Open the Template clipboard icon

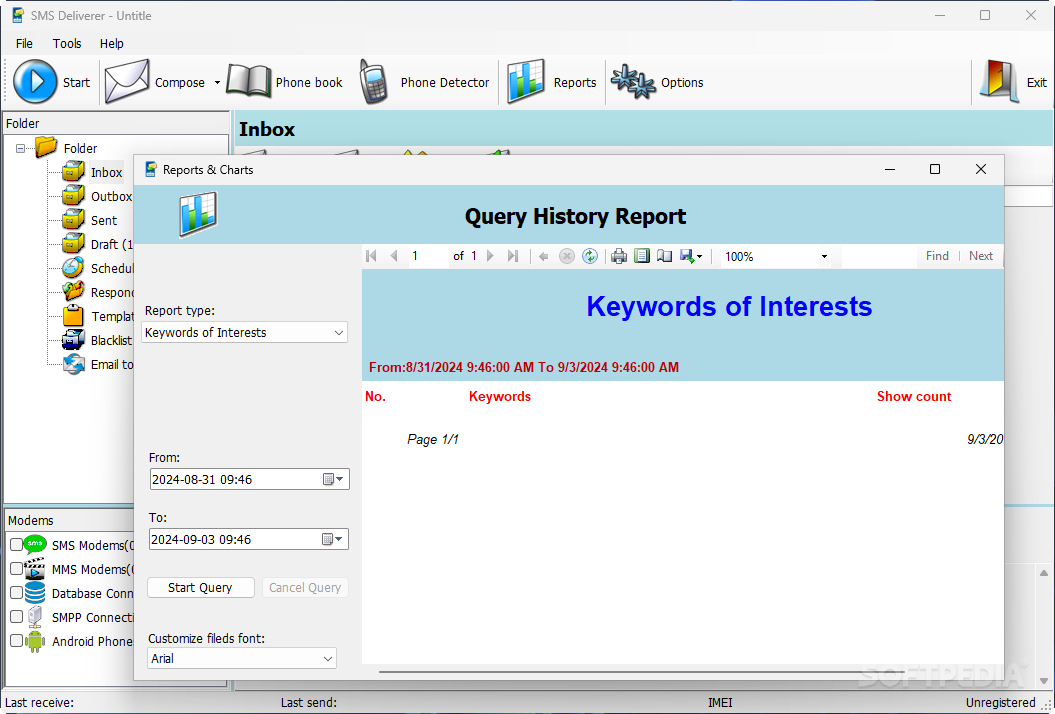click(x=73, y=316)
